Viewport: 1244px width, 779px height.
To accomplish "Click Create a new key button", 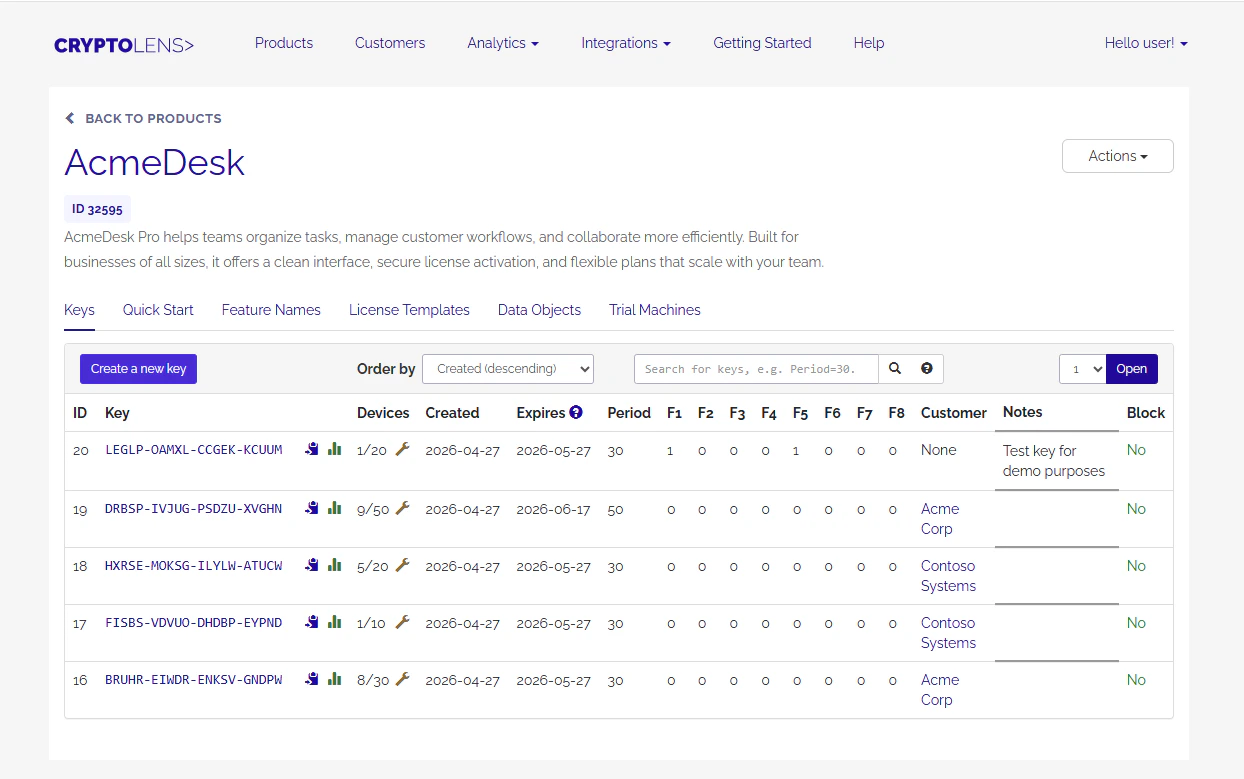I will 139,369.
